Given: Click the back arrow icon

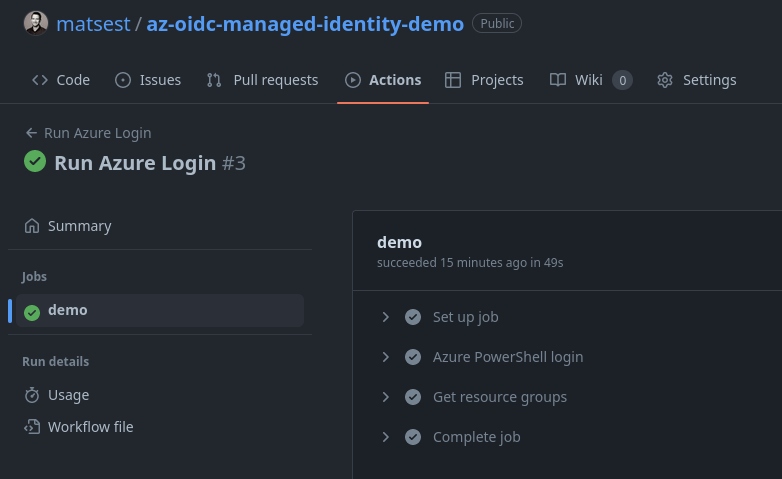Looking at the screenshot, I should point(31,133).
